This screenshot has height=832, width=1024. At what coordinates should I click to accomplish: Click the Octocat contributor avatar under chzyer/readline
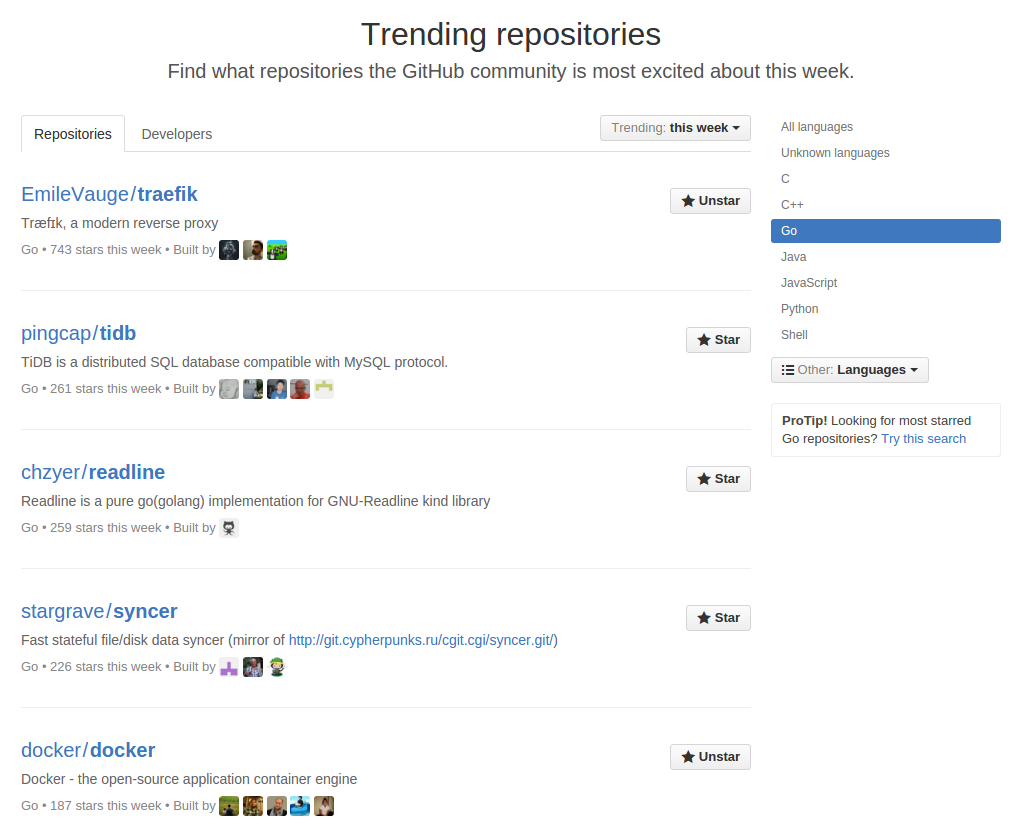tap(229, 527)
